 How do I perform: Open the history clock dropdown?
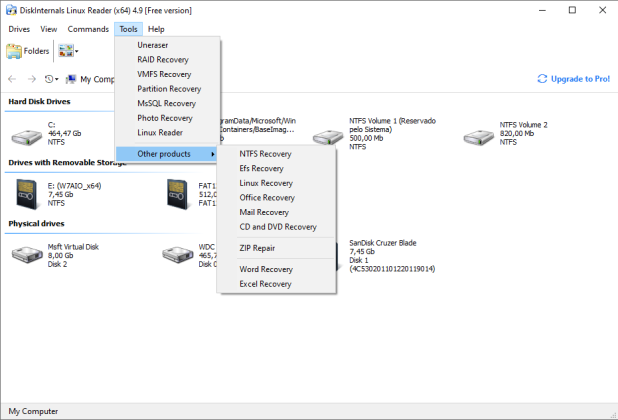tap(51, 79)
